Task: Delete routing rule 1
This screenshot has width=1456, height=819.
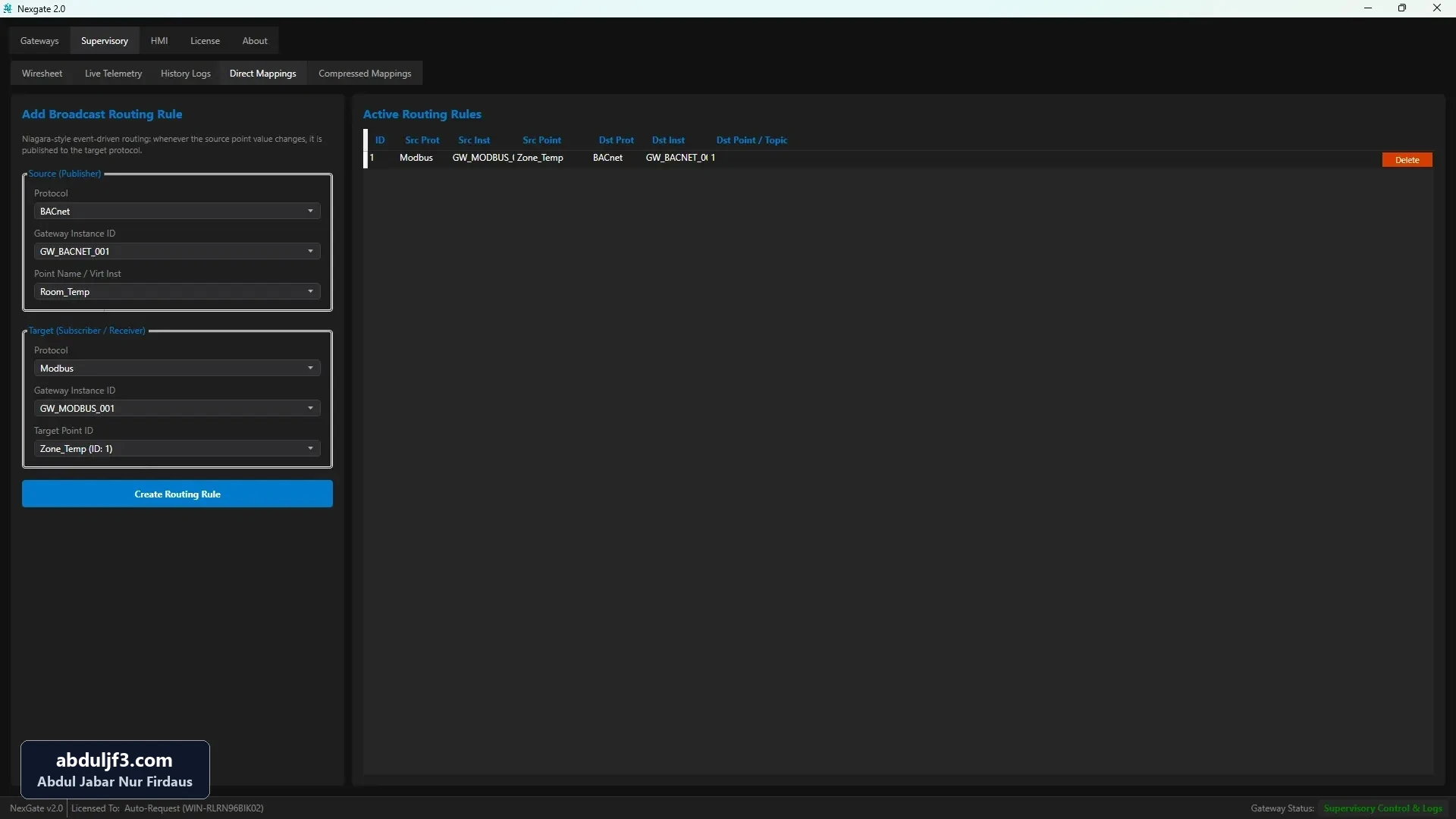Action: click(x=1407, y=160)
